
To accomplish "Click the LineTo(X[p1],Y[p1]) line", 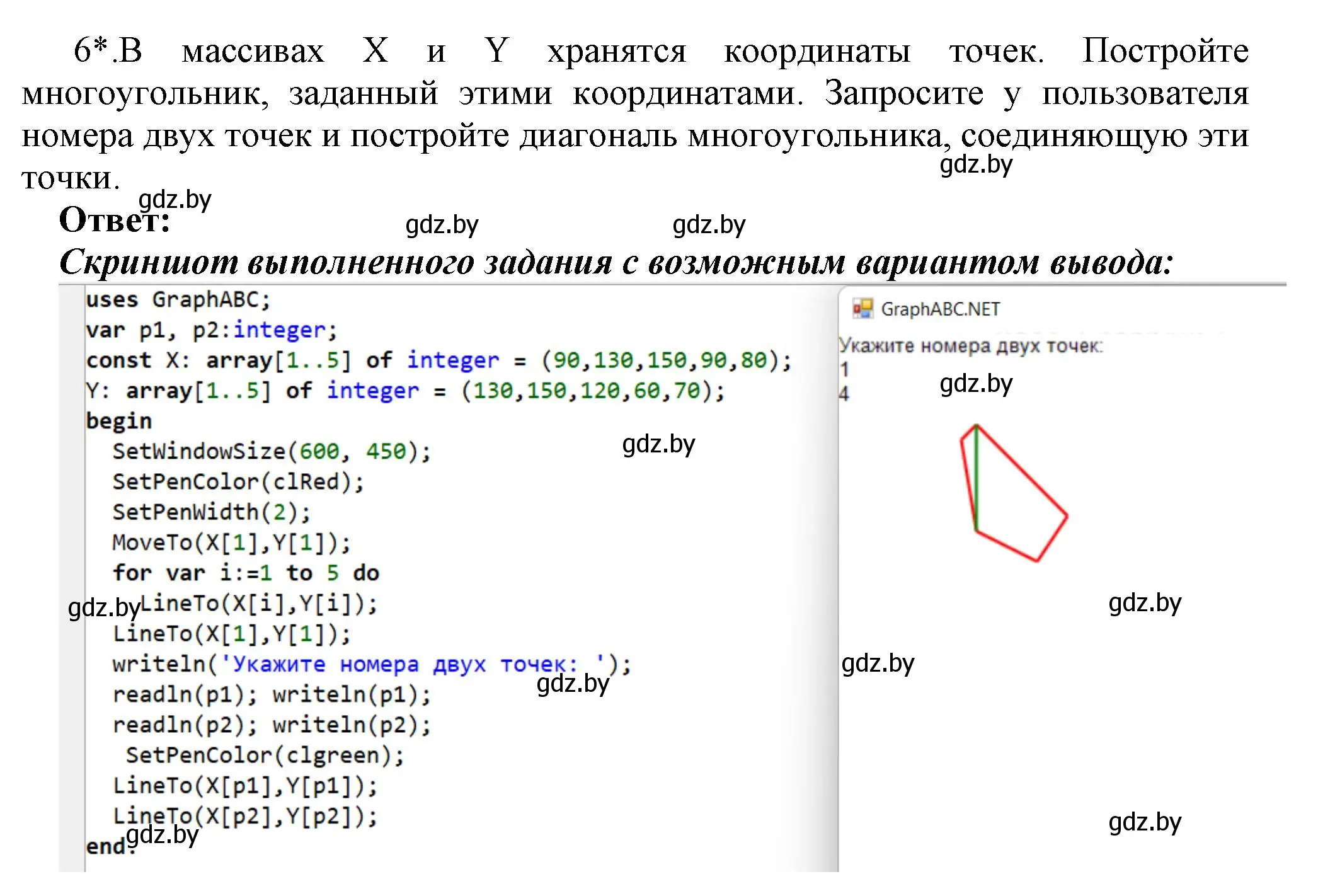I will (245, 786).
